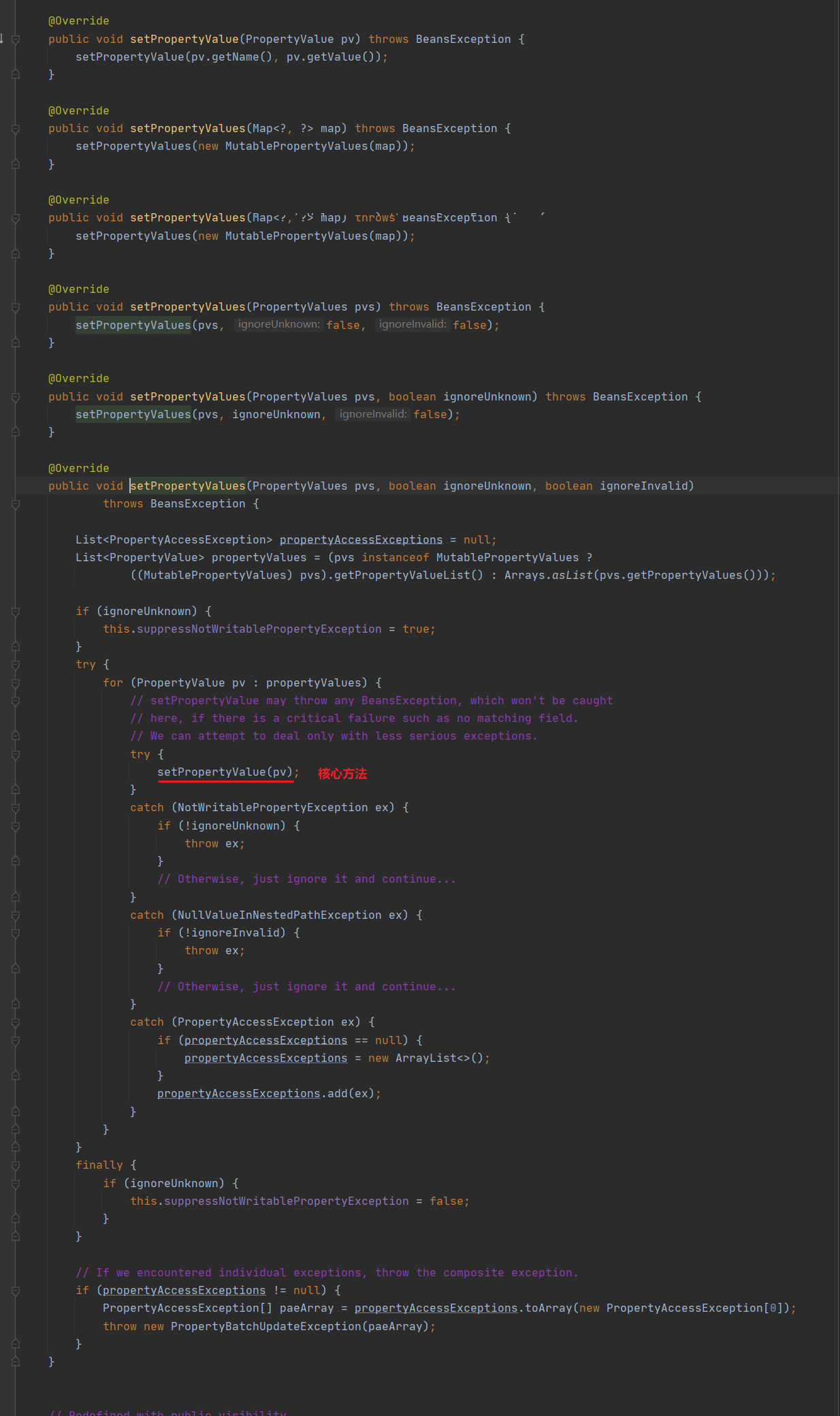Fold the catch (PropertyAccessException ex) block
The image size is (840, 1416).
point(16,1022)
